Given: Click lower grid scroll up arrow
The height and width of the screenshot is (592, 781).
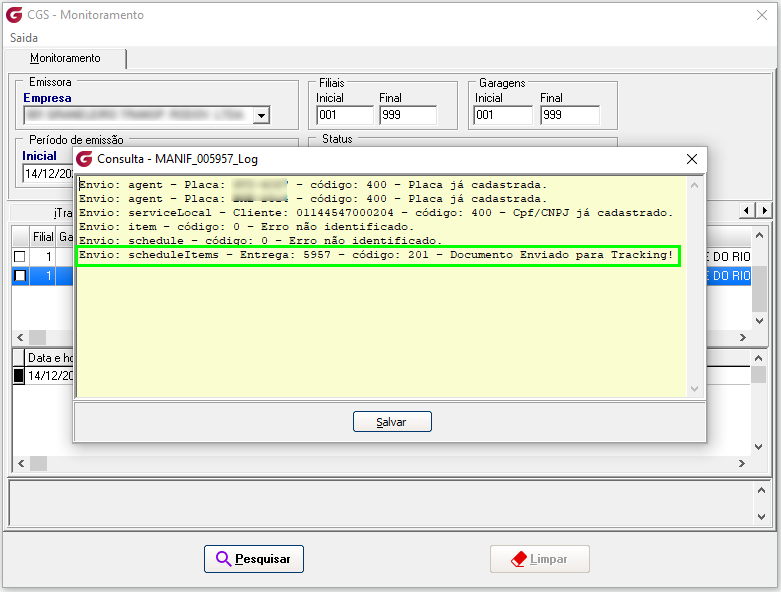Looking at the screenshot, I should (758, 358).
